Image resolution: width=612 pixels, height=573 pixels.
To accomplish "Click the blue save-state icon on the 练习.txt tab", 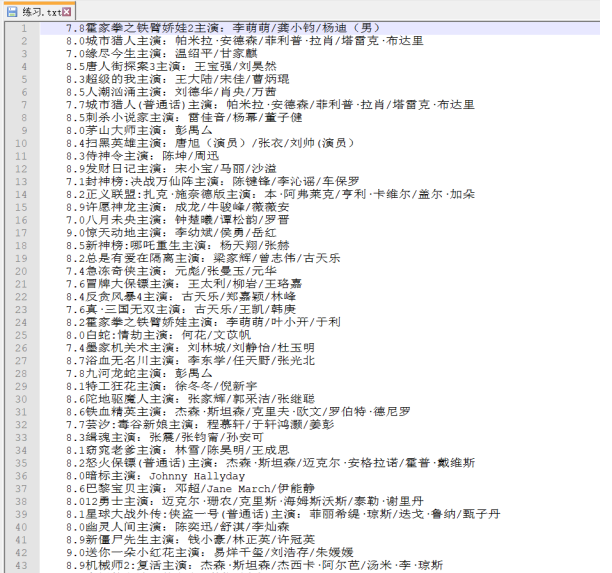I will click(12, 10).
